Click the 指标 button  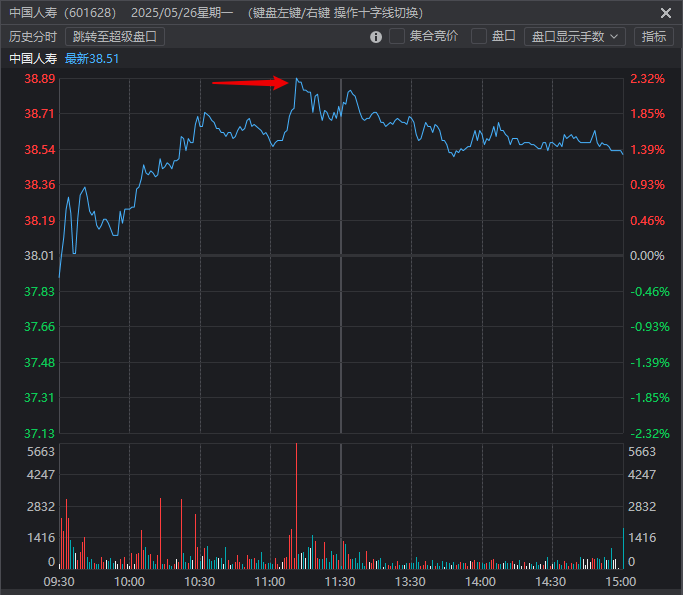(x=654, y=37)
